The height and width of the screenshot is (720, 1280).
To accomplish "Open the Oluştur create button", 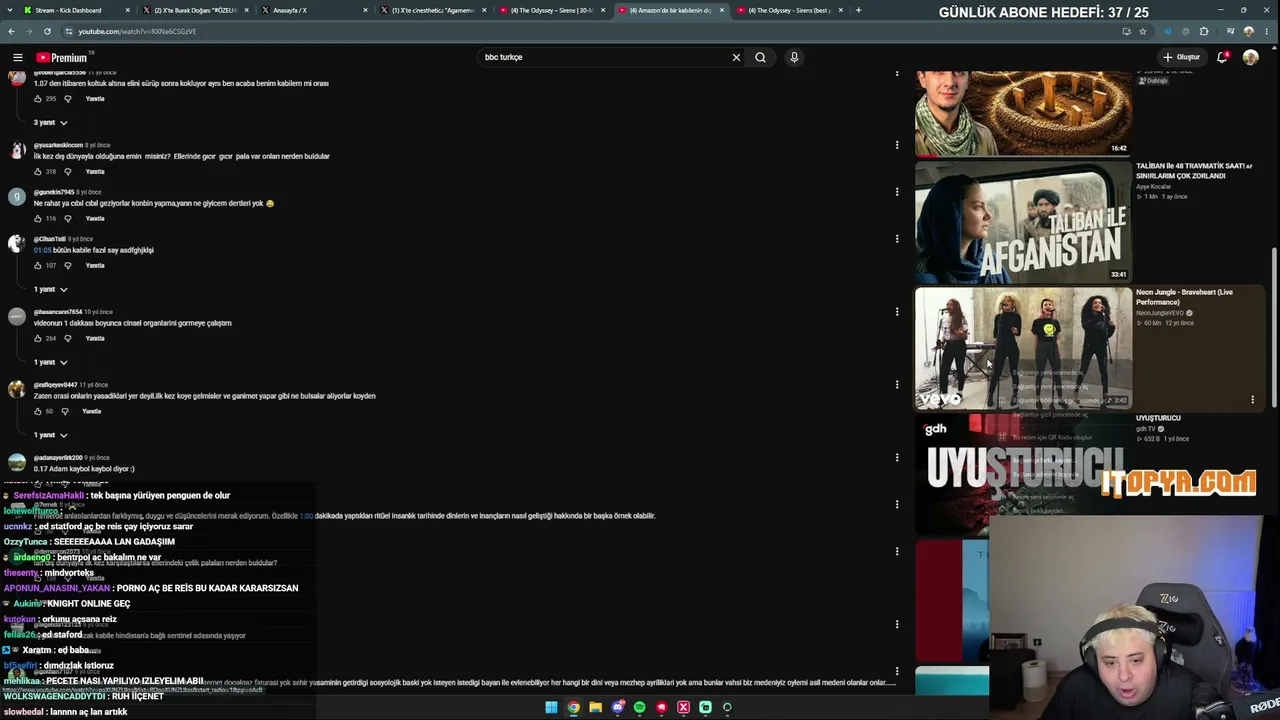I will pyautogui.click(x=1182, y=57).
